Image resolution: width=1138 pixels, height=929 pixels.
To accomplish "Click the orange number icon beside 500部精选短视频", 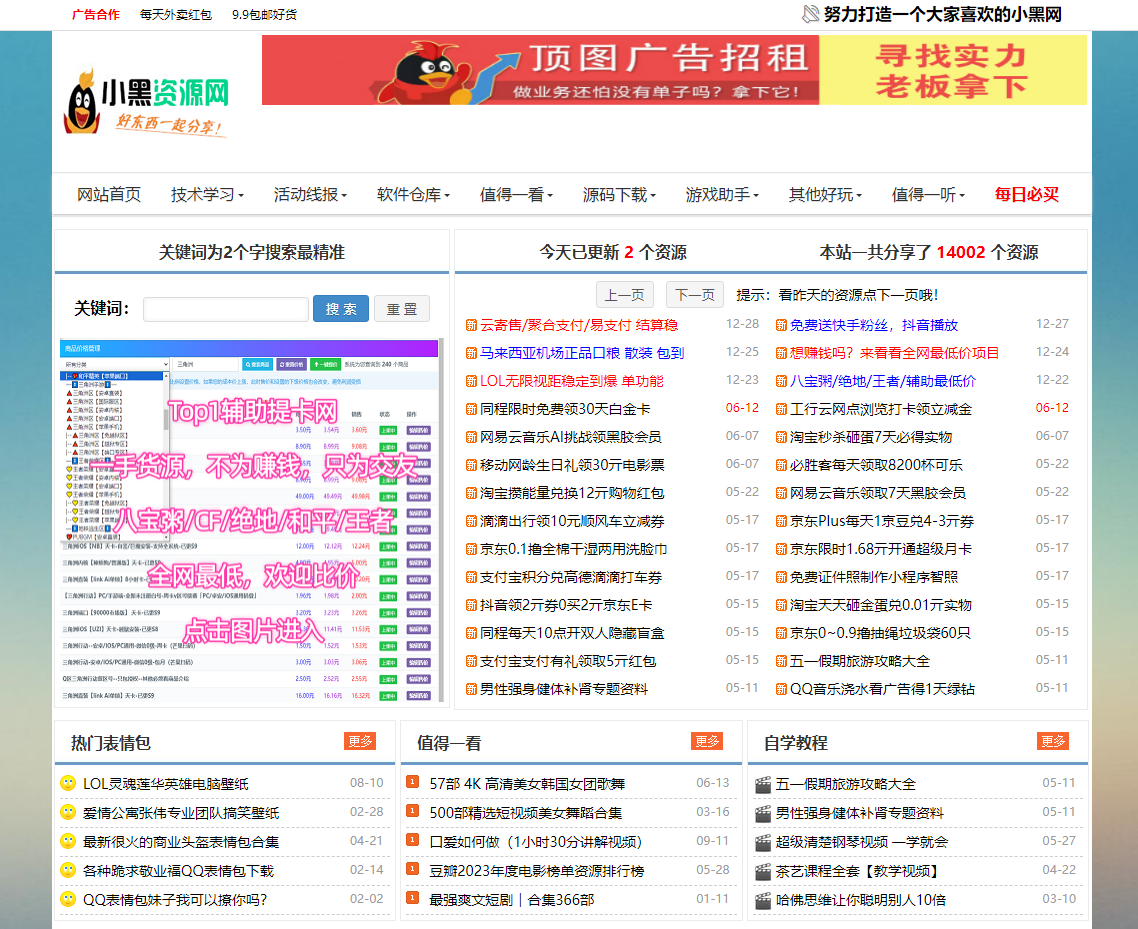I will (412, 811).
